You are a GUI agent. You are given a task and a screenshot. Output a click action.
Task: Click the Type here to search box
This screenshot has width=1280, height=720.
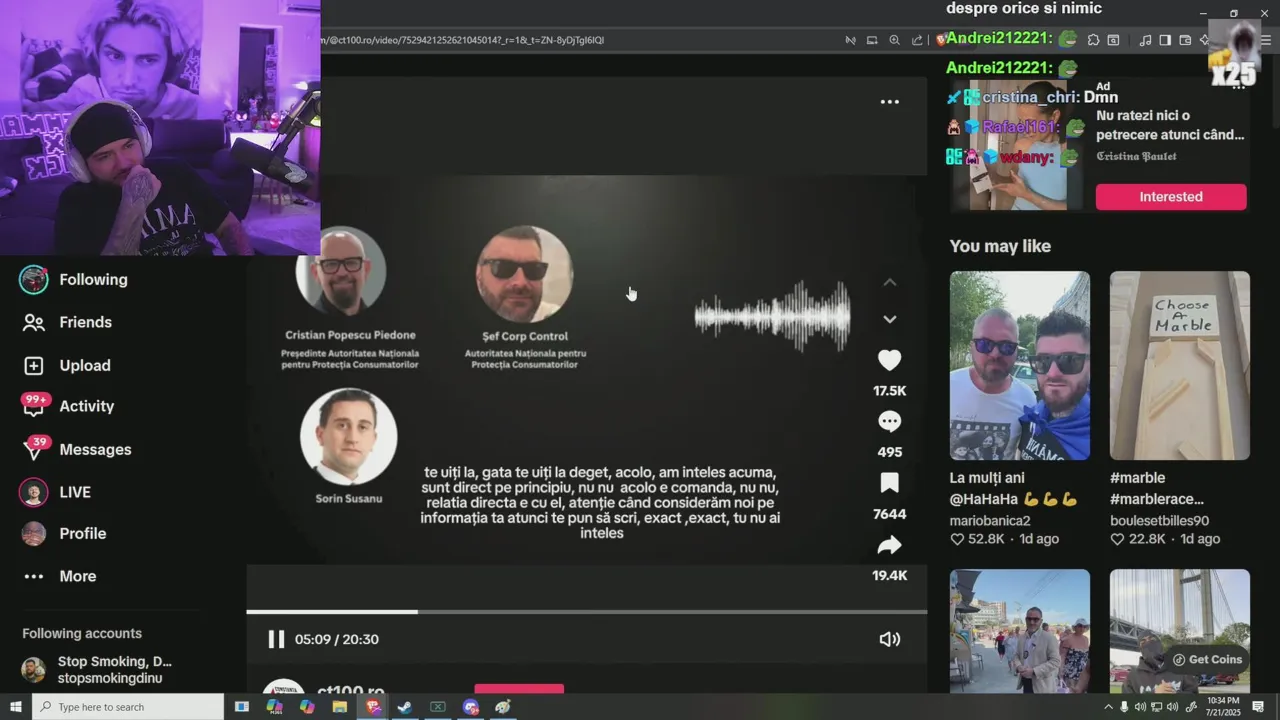(128, 707)
